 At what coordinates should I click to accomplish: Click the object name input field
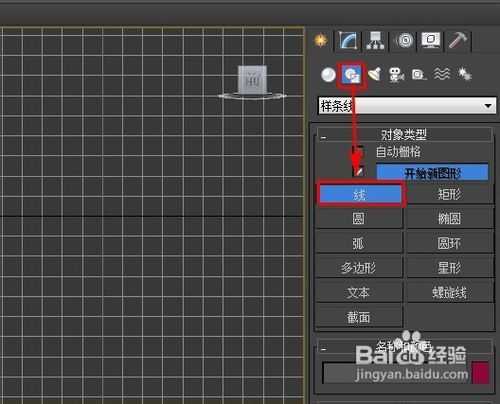(x=396, y=373)
